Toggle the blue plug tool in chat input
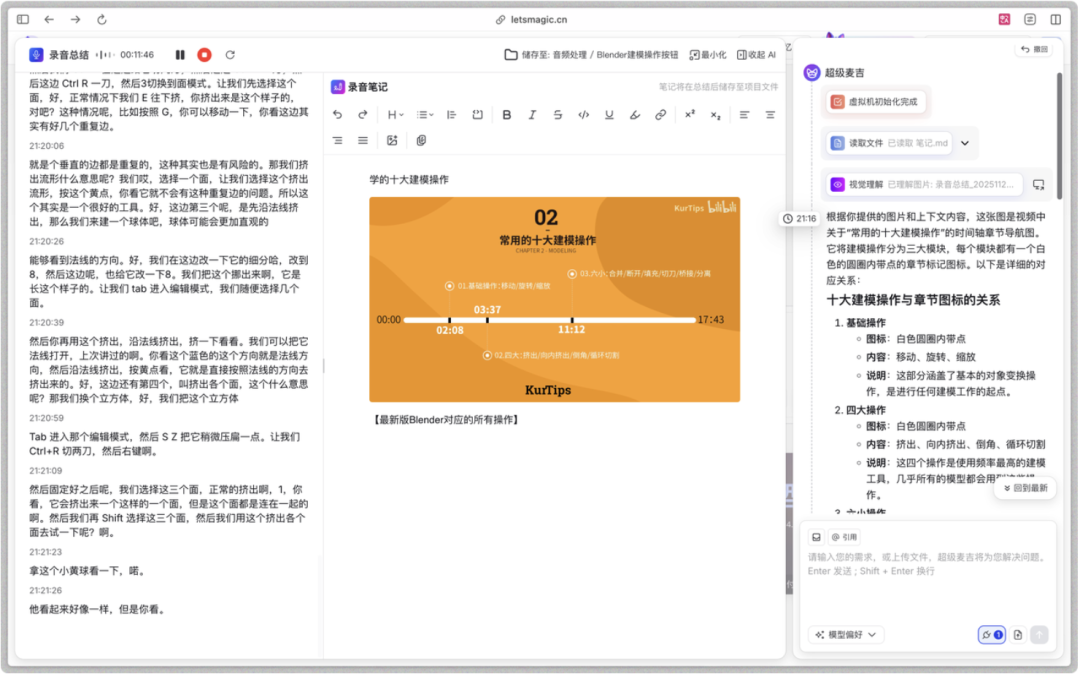1080x674 pixels. [990, 635]
